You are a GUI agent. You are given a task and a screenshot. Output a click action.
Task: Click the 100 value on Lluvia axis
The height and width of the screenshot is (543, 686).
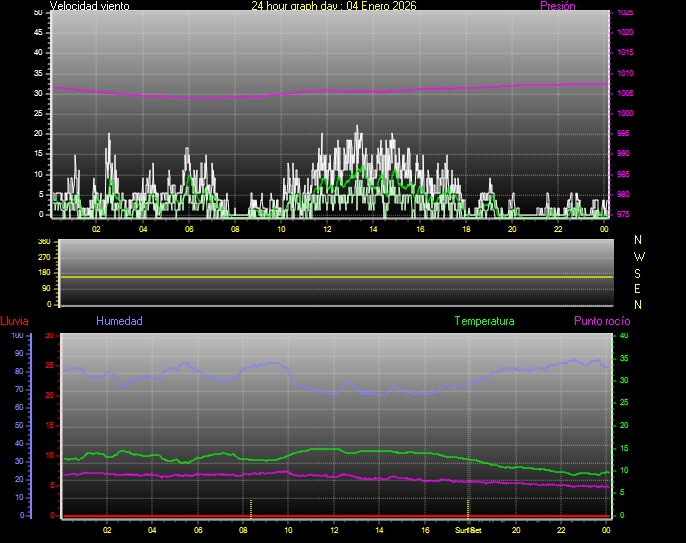[17, 336]
